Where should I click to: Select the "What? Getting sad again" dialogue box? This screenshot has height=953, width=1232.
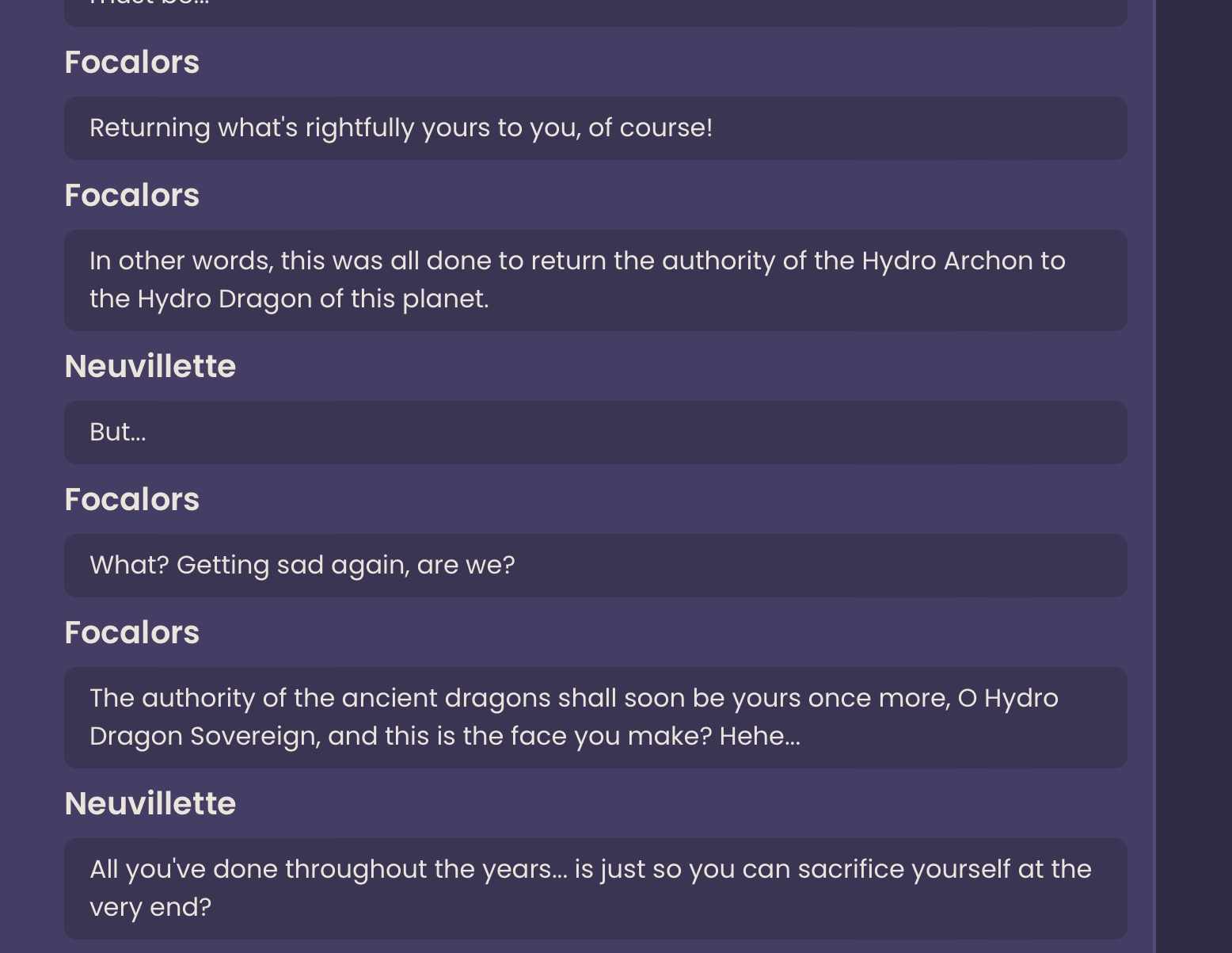click(x=595, y=566)
